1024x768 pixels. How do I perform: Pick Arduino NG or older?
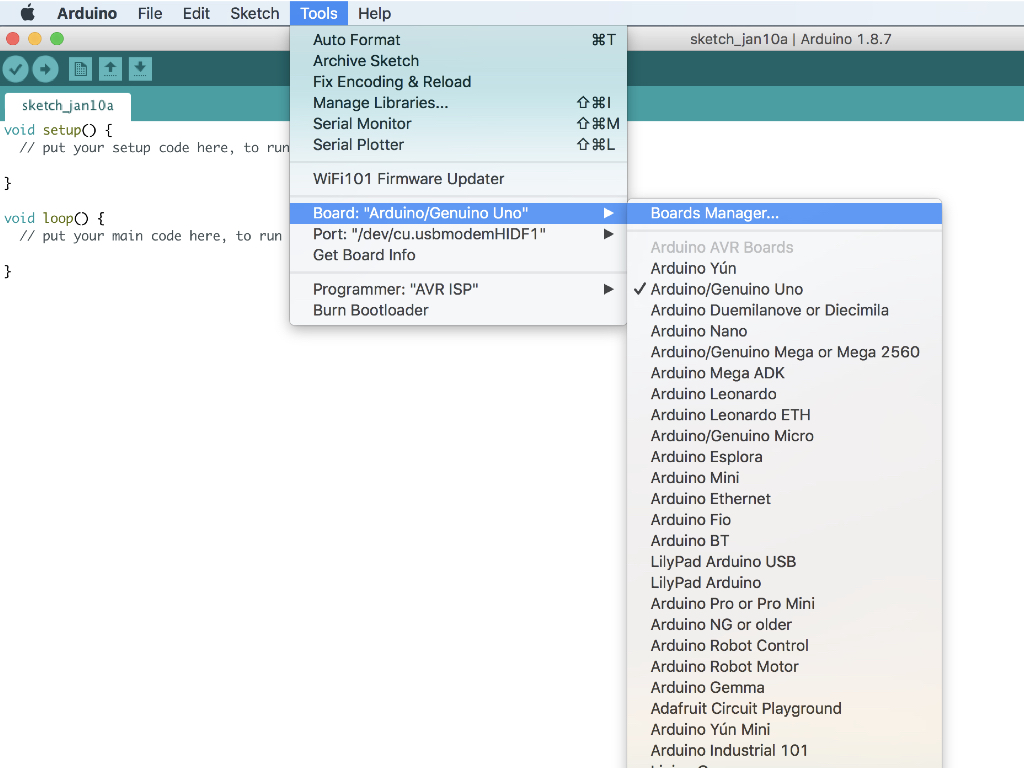tap(784, 624)
